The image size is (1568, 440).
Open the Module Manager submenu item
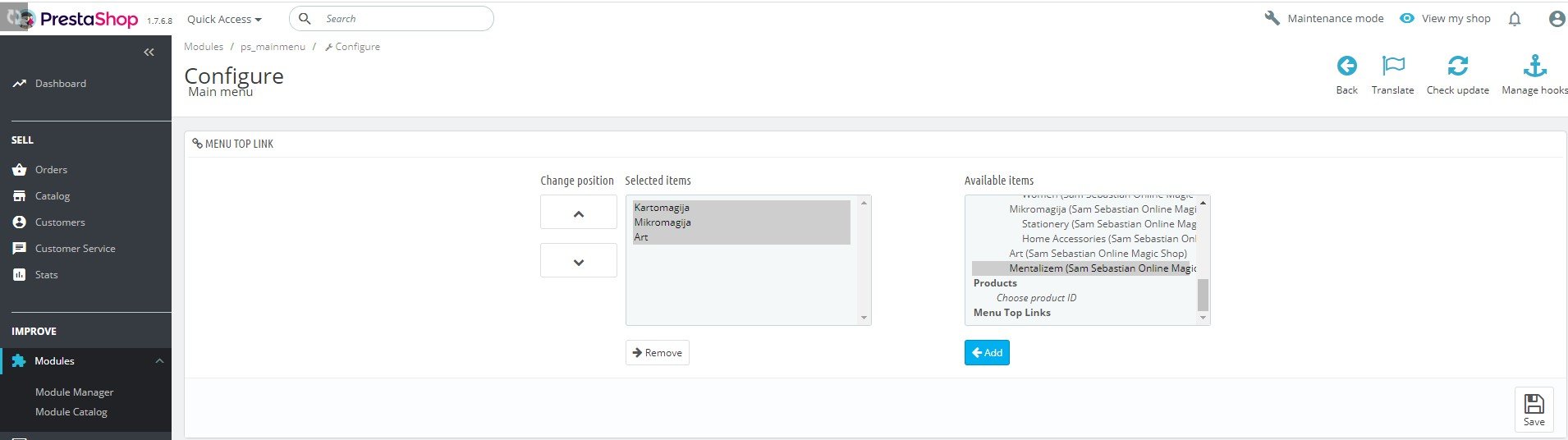(74, 392)
